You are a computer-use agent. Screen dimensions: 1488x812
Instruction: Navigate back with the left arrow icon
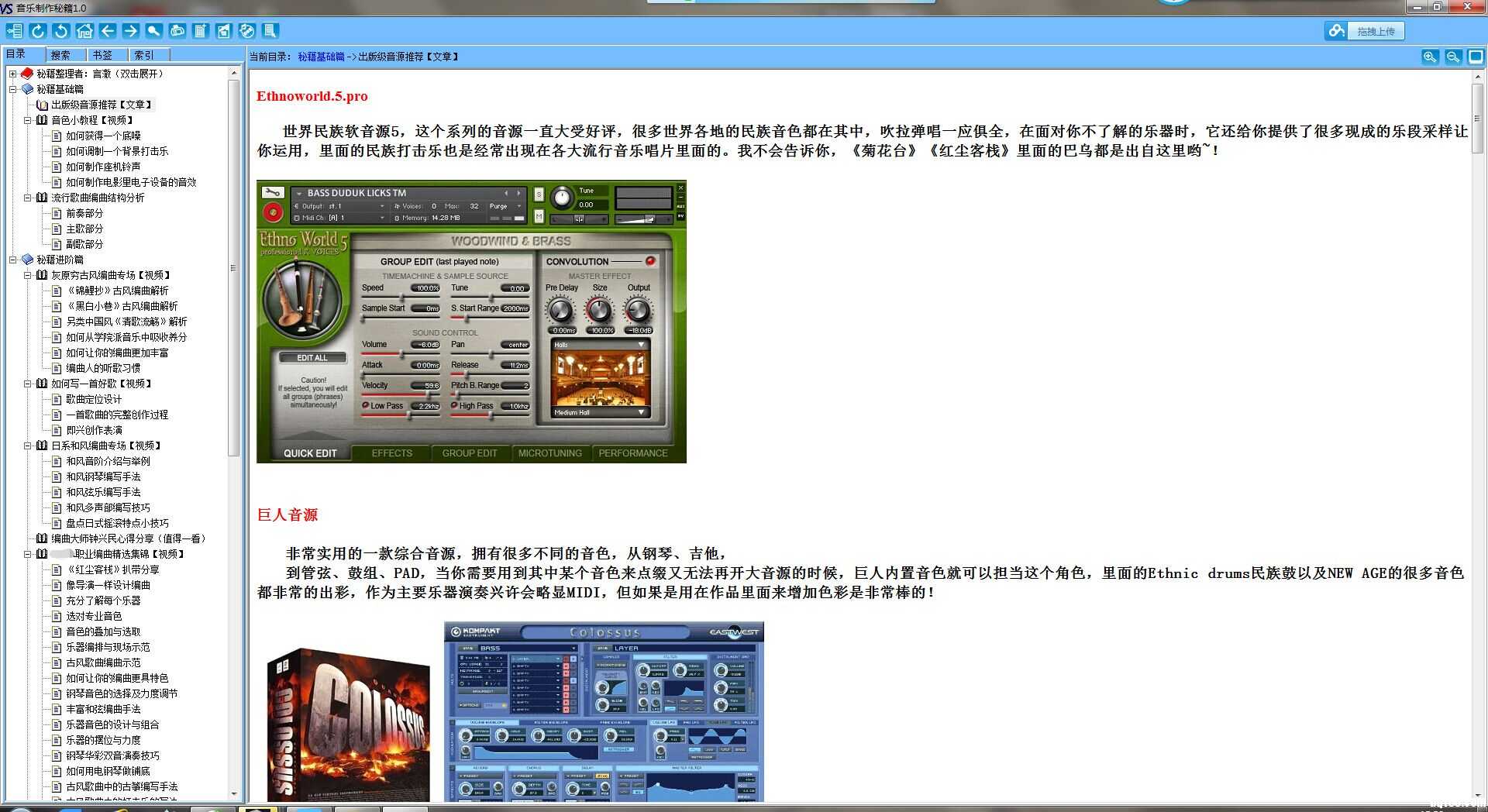(108, 31)
